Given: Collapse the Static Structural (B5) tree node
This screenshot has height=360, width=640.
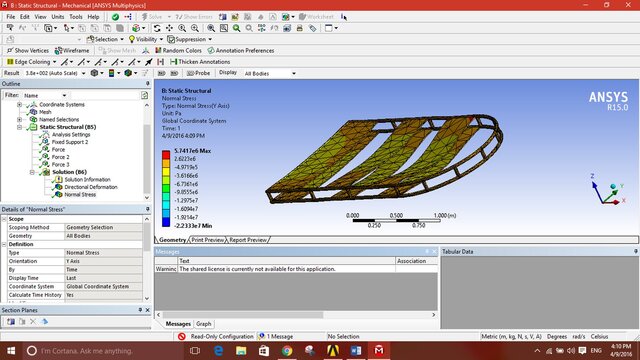Looking at the screenshot, I should click(20, 127).
